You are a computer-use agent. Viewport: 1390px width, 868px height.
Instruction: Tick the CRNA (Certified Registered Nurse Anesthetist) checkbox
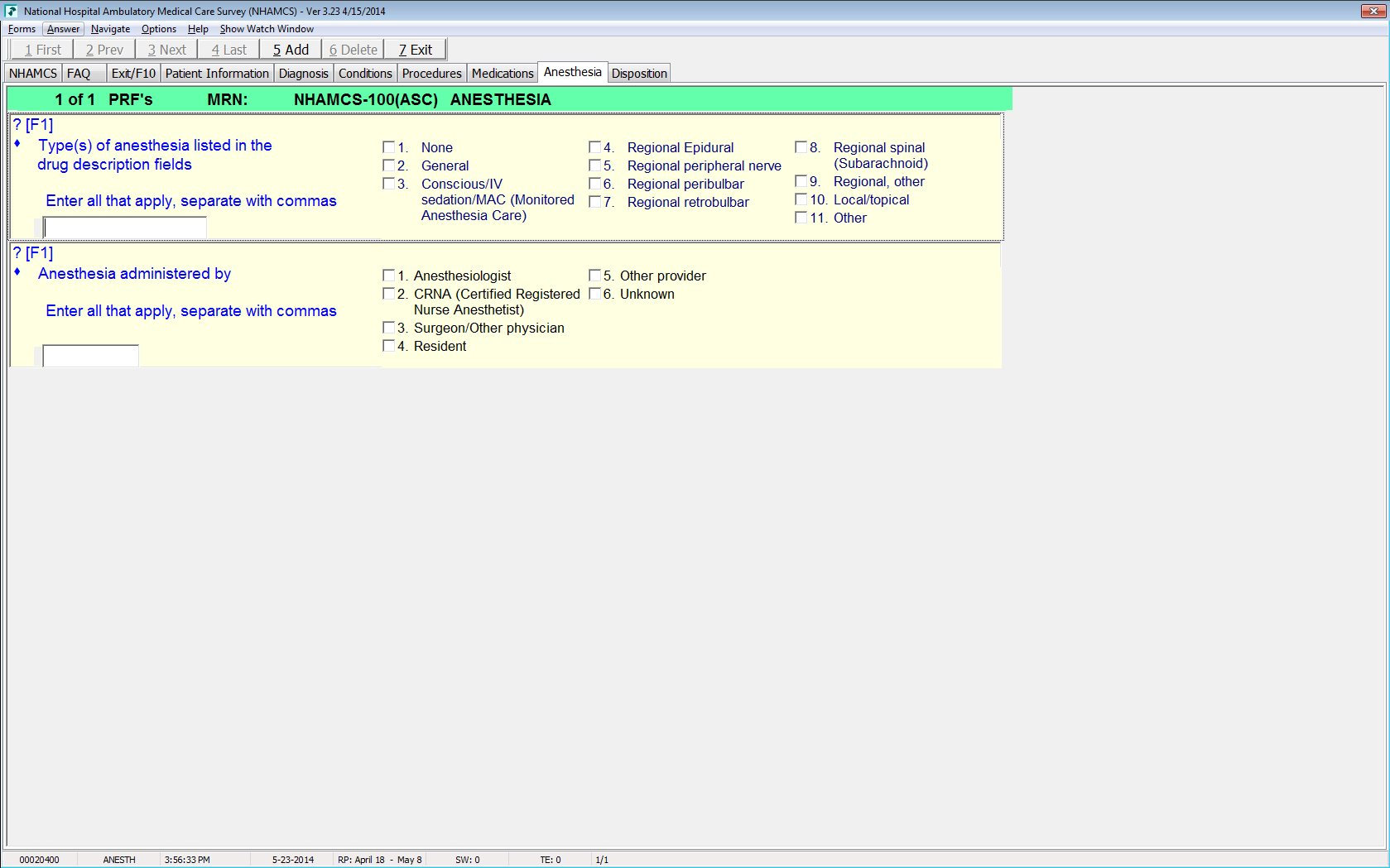point(388,294)
